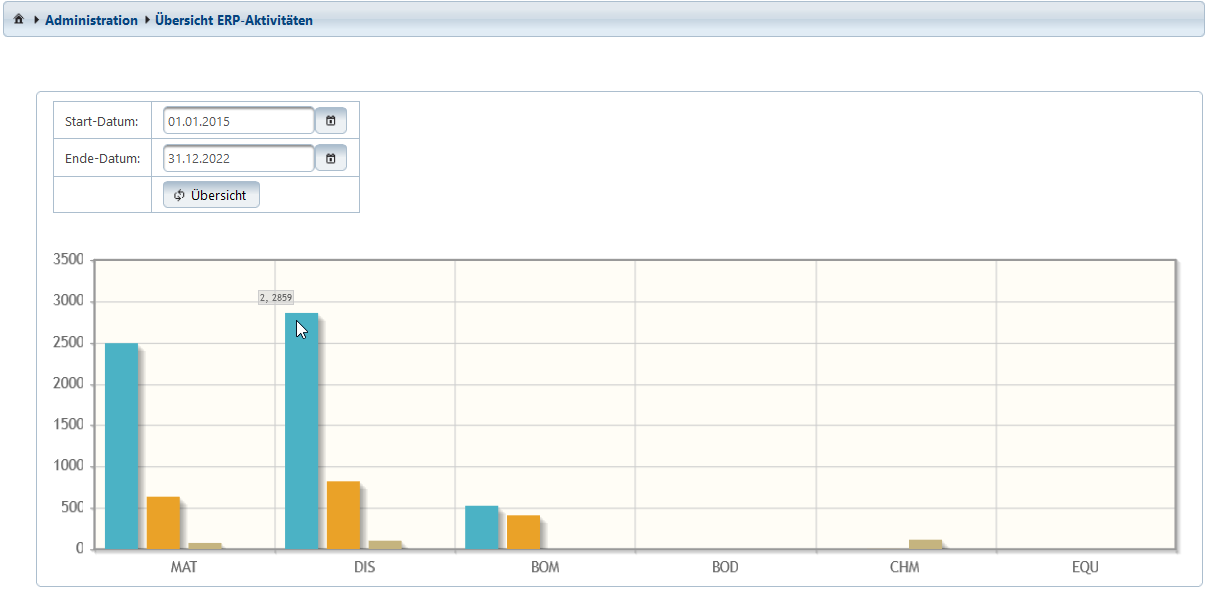
Task: Click the breadcrumb arrow before Übersicht ERP-Aktivitäten
Action: pyautogui.click(x=147, y=20)
